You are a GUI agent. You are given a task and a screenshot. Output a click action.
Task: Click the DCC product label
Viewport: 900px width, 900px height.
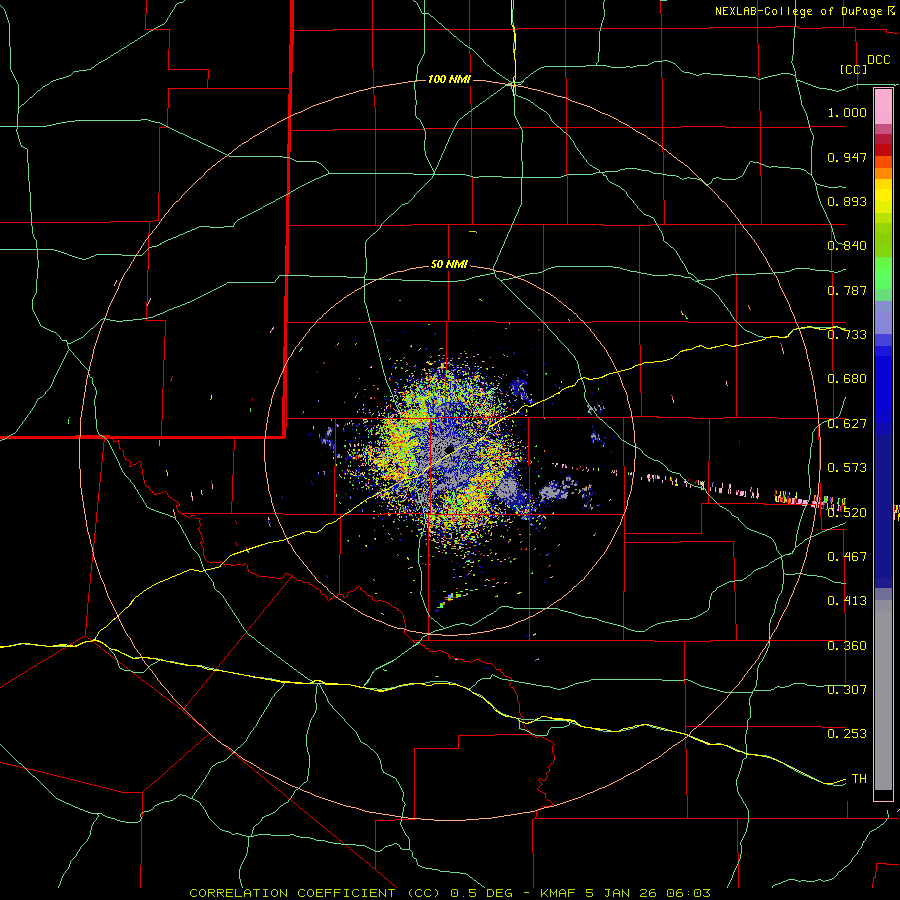[x=879, y=60]
